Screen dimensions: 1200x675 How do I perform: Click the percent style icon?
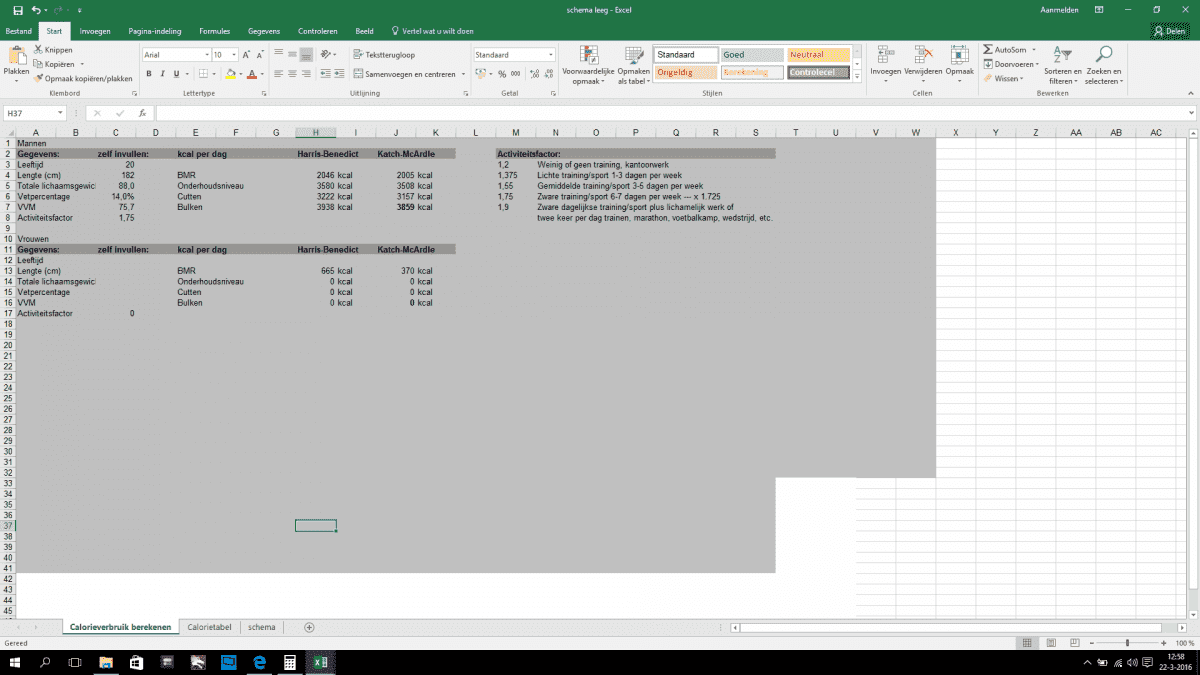[502, 74]
